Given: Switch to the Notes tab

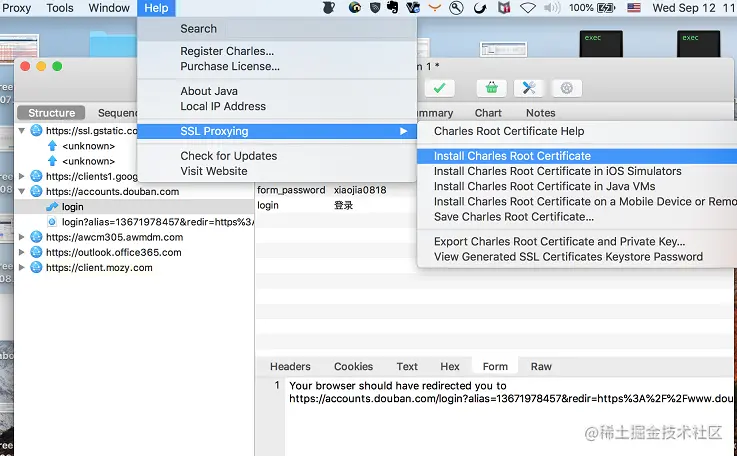Looking at the screenshot, I should pos(541,113).
